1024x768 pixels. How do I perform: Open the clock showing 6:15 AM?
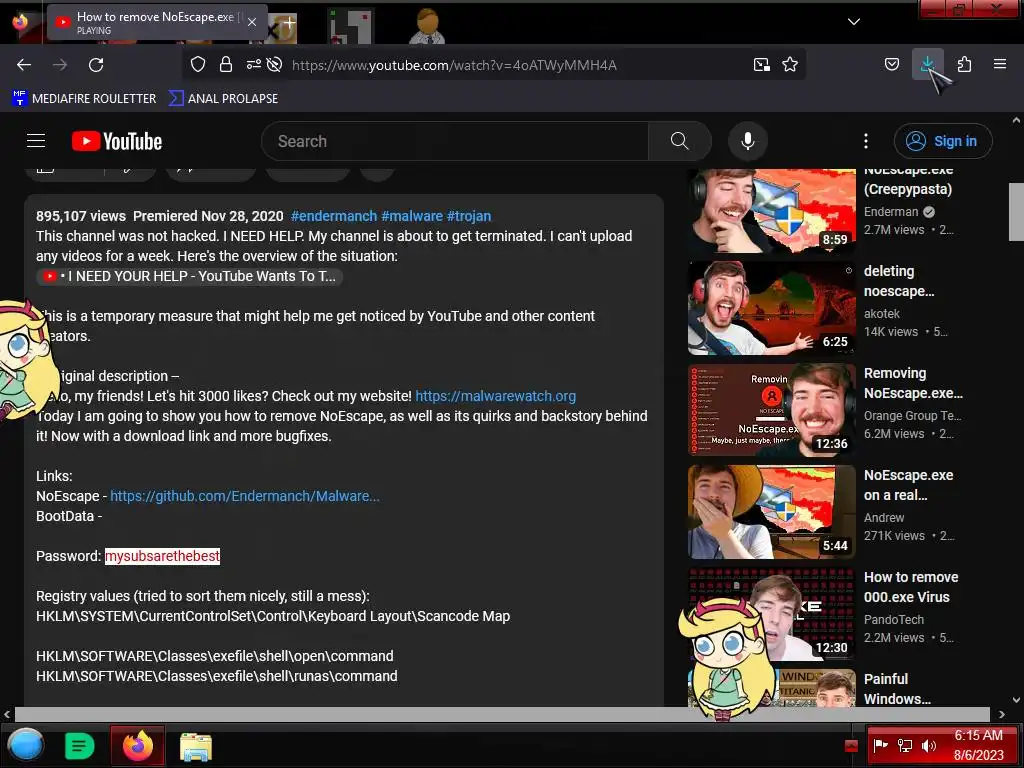tap(978, 745)
